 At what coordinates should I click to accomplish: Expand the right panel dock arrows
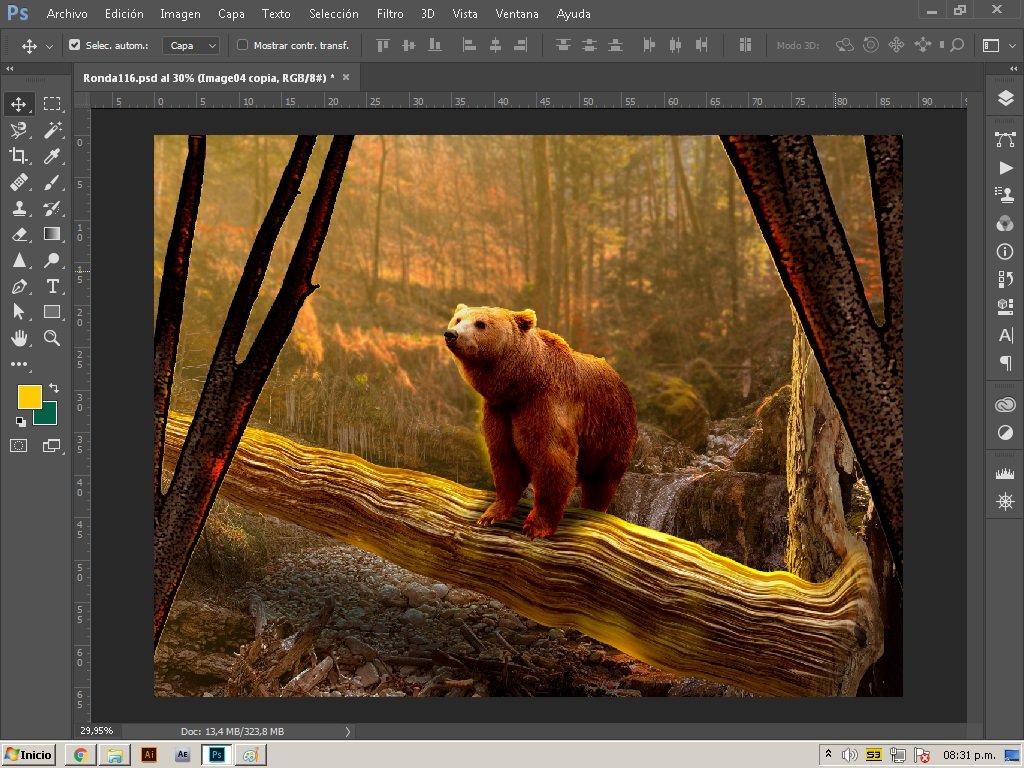pos(1013,68)
